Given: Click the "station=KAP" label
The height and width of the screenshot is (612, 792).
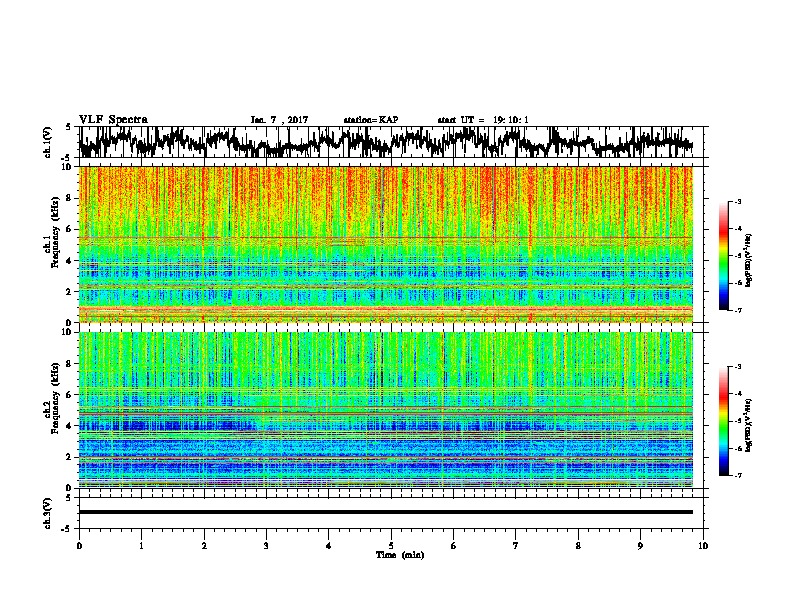Looking at the screenshot, I should [371, 120].
